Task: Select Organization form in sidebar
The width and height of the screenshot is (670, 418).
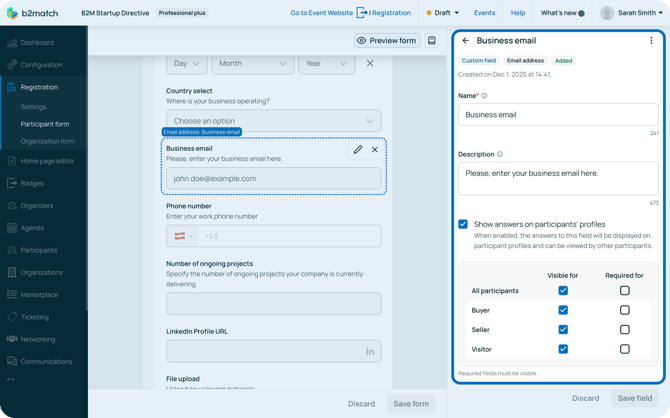Action: click(x=47, y=141)
